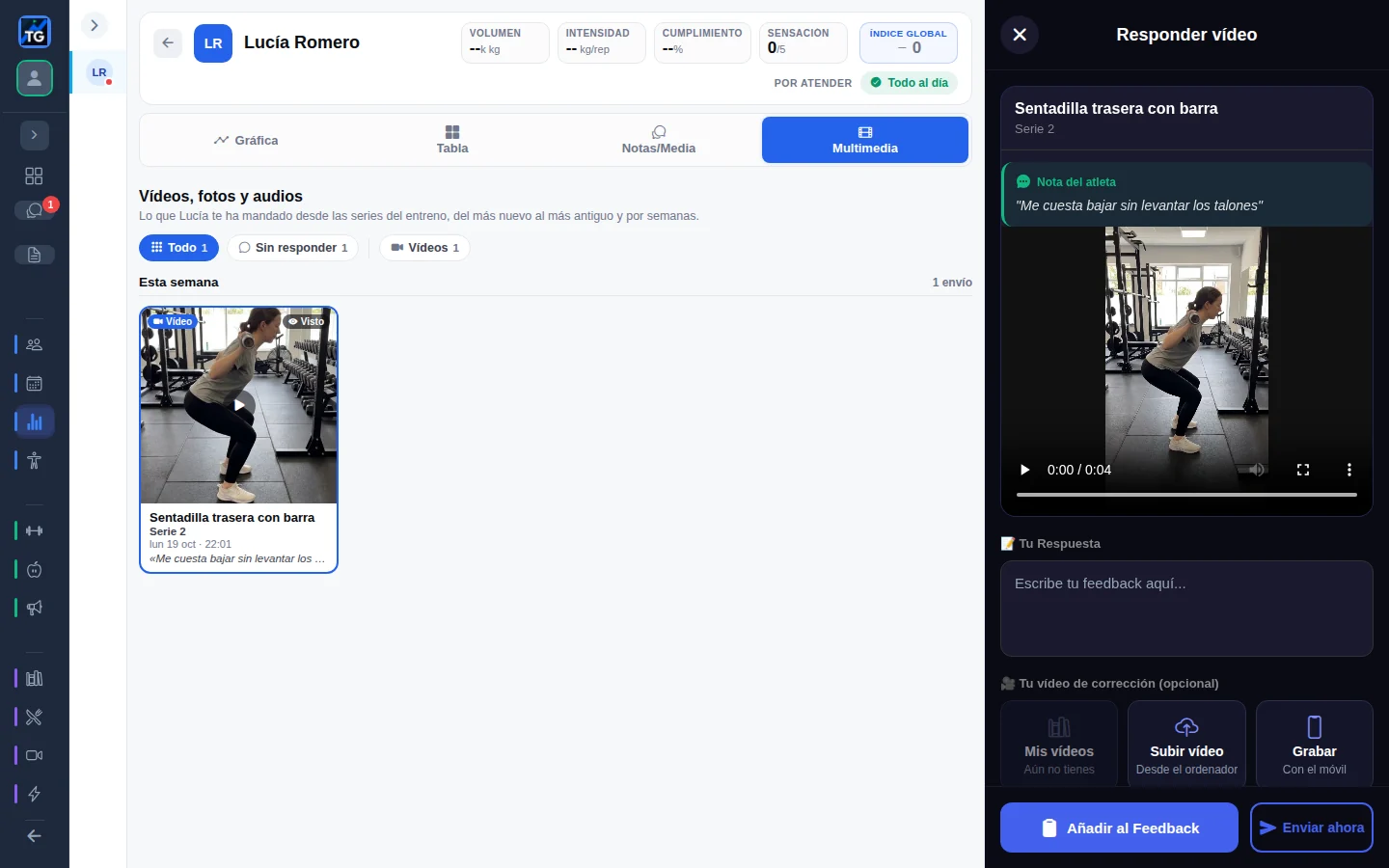Open the dumbbell exercises icon
Screen dimensions: 1389x868
(35, 530)
